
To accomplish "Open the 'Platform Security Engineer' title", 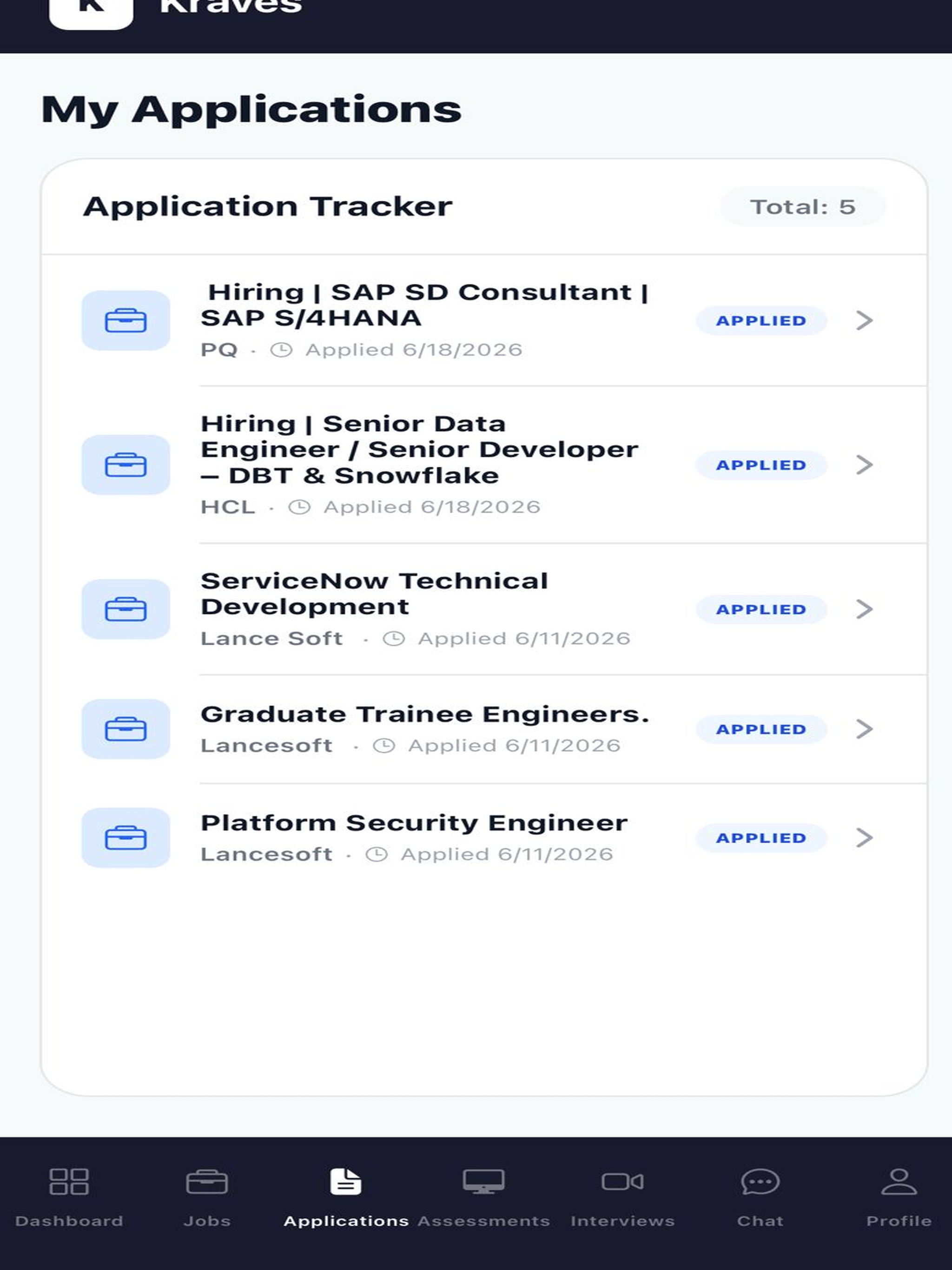I will coord(414,823).
